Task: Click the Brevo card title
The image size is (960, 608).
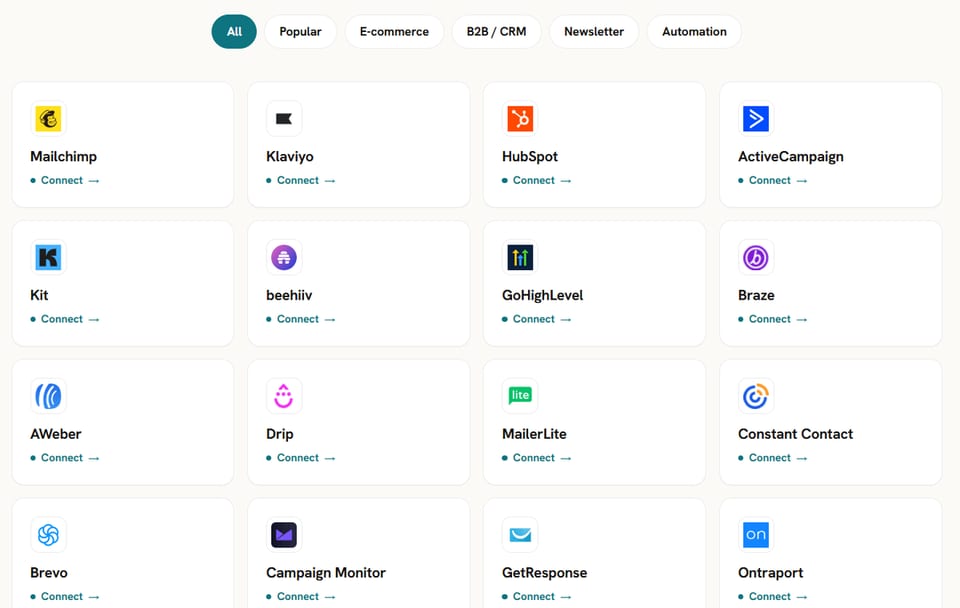Action: (x=49, y=572)
